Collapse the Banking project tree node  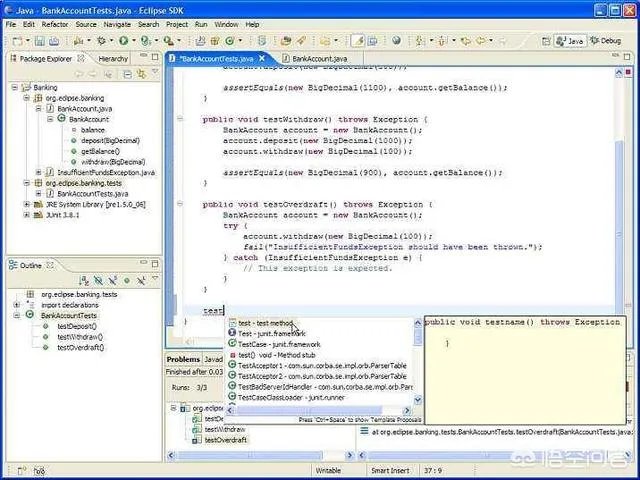pyautogui.click(x=15, y=88)
